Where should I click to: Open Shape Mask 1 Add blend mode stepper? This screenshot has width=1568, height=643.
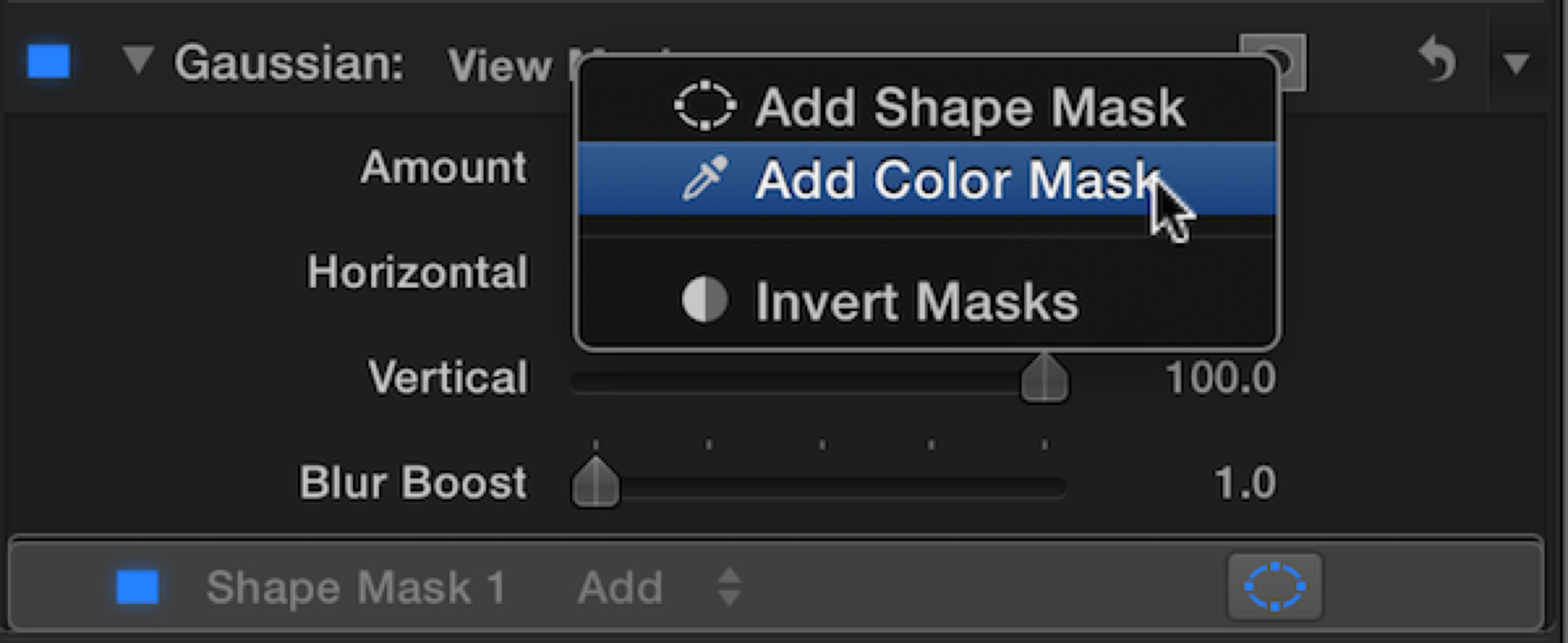(x=728, y=587)
